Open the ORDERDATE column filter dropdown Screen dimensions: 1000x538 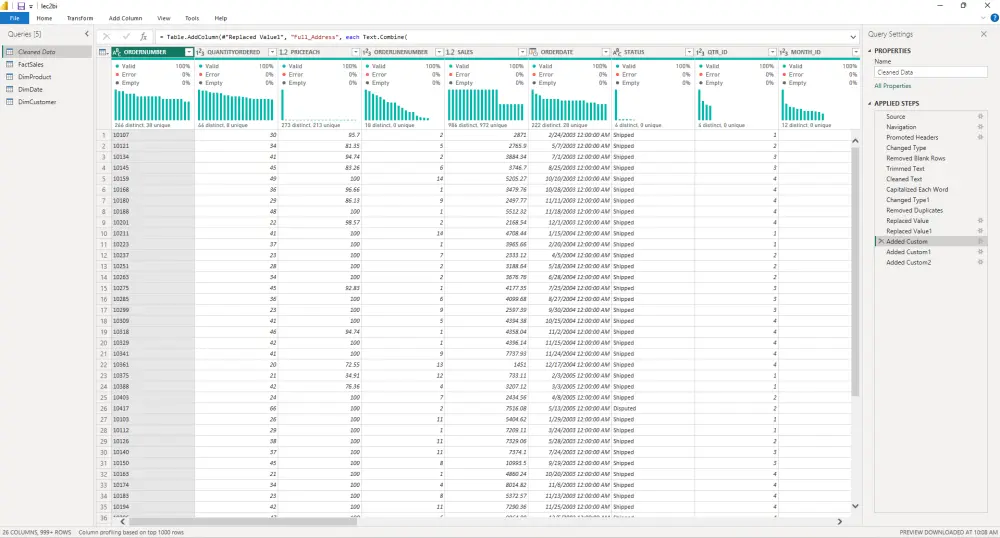point(606,52)
